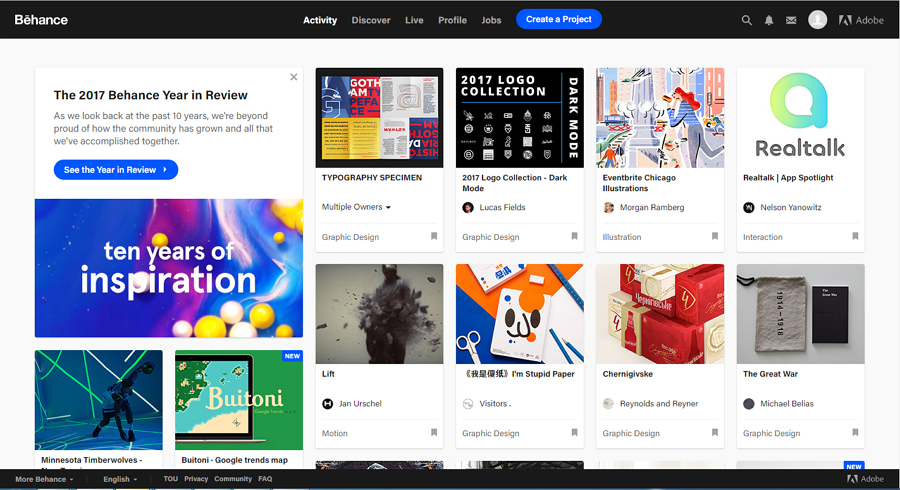Image resolution: width=900 pixels, height=490 pixels.
Task: Go to the Discover tab
Action: tap(371, 20)
